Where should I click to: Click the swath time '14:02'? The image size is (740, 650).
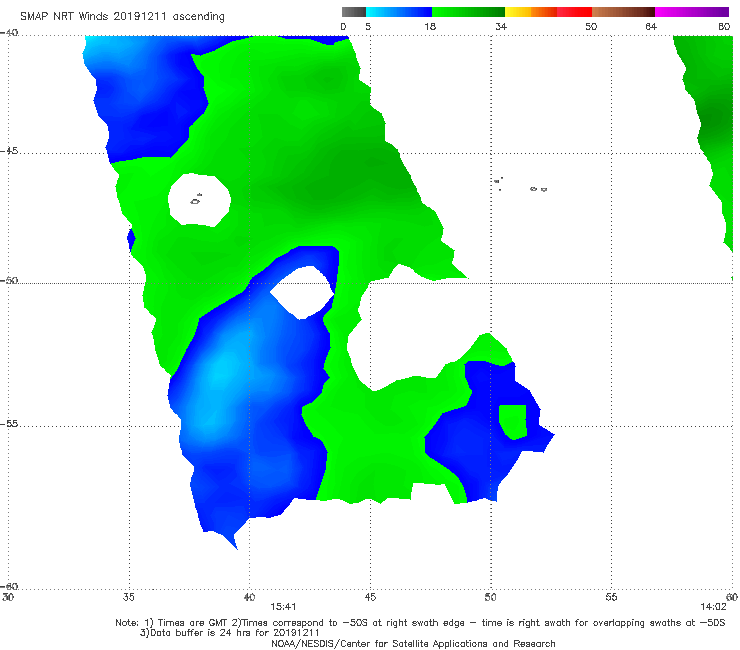pyautogui.click(x=713, y=607)
